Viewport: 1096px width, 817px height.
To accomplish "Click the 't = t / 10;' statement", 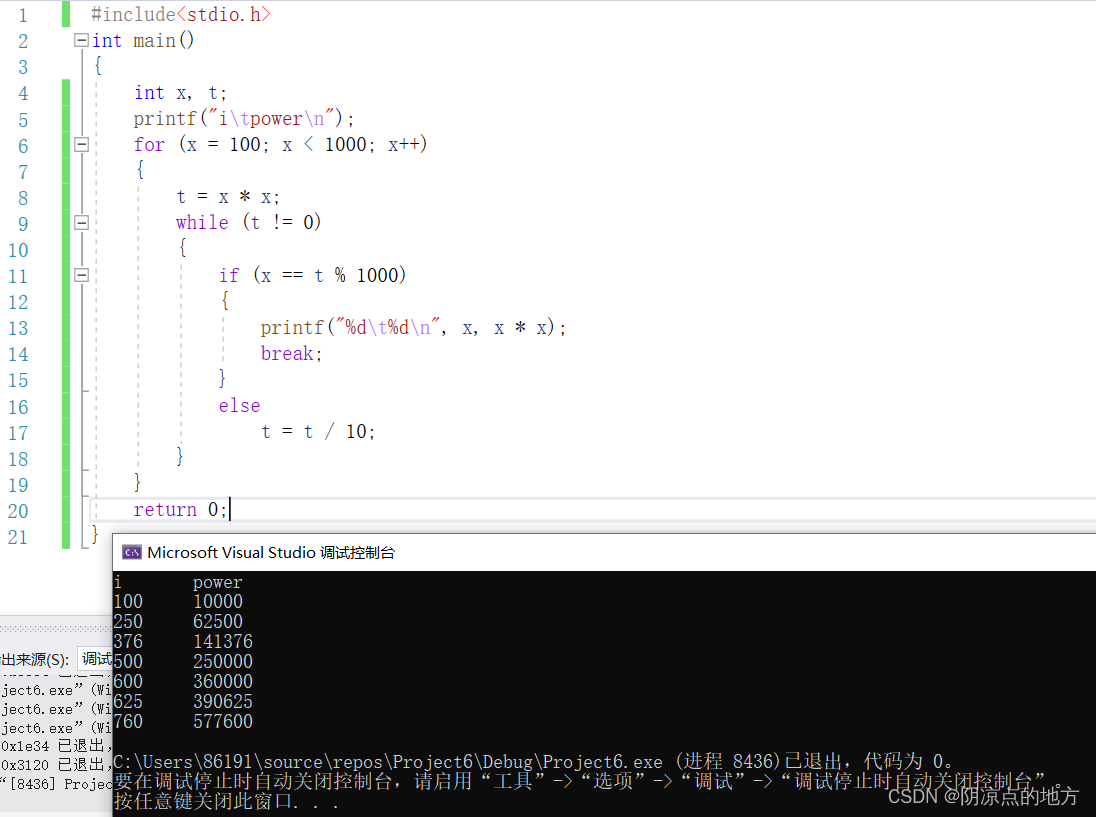I will point(318,432).
